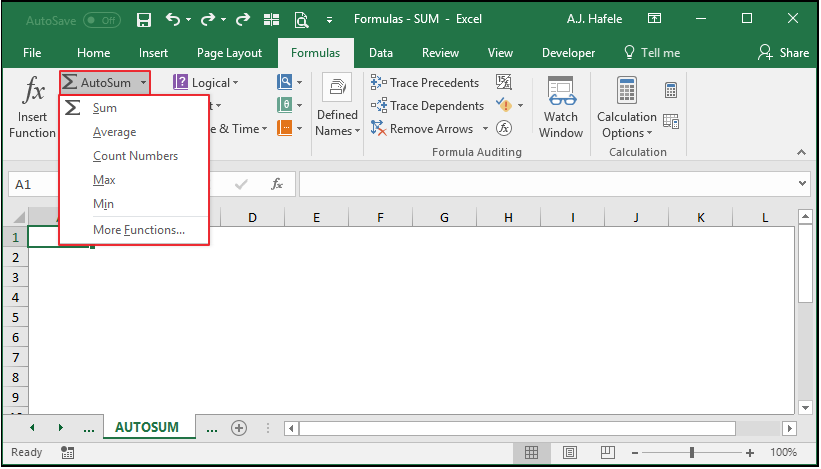This screenshot has height=469, width=821.
Task: Select the AUTOSUM sheet tab
Action: (147, 428)
